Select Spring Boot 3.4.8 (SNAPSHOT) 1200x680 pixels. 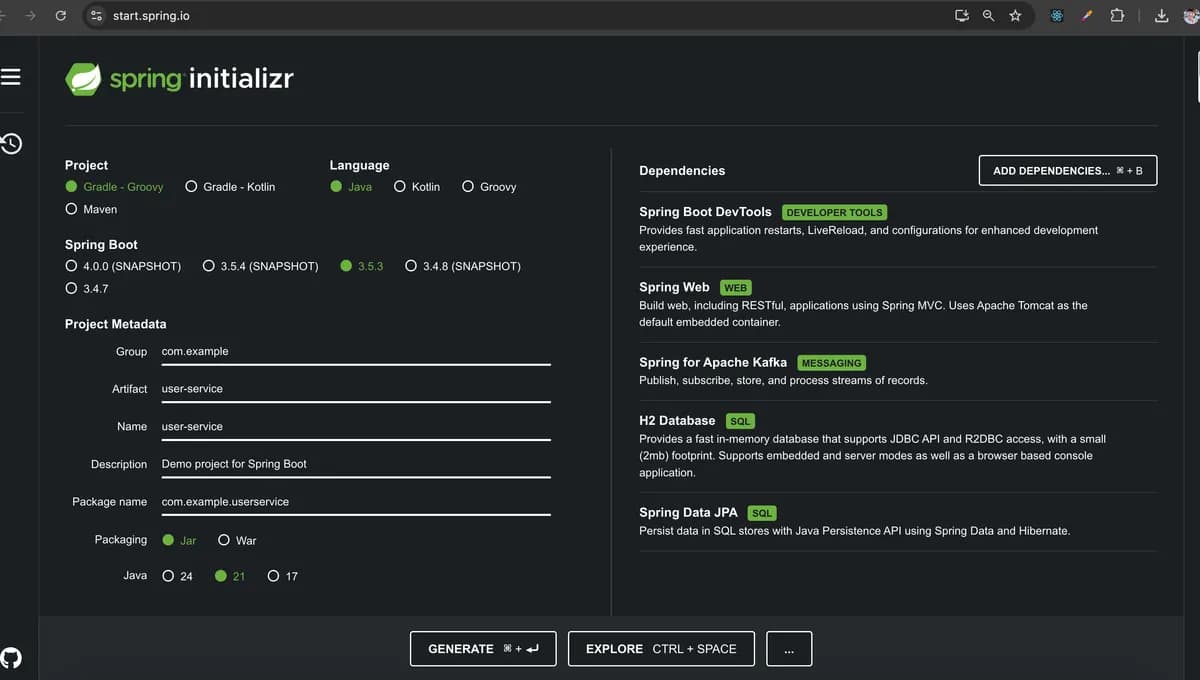[x=463, y=266]
